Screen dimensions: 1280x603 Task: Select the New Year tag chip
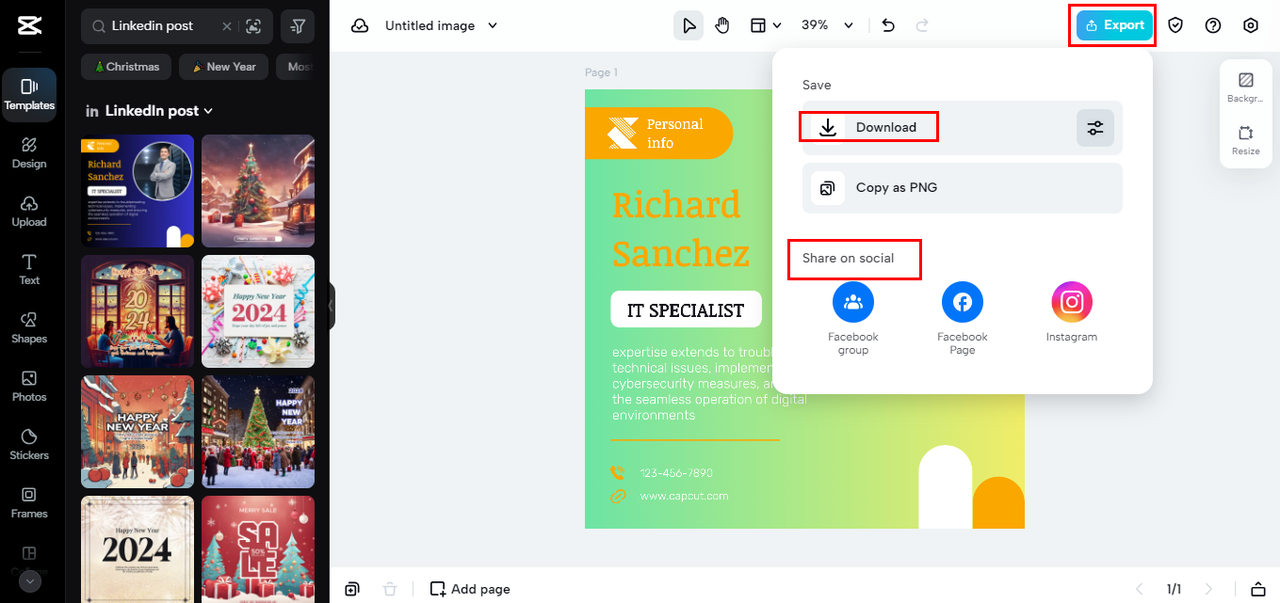coord(223,67)
